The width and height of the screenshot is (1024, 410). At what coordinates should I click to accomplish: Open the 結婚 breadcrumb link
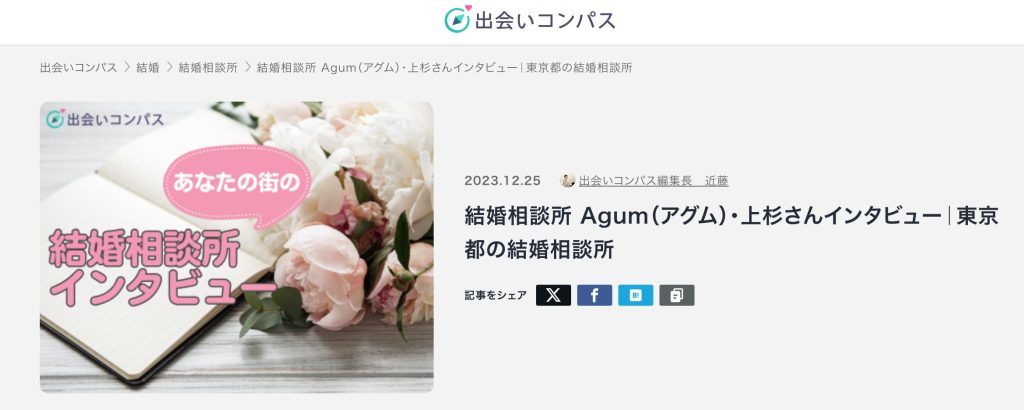pos(148,67)
